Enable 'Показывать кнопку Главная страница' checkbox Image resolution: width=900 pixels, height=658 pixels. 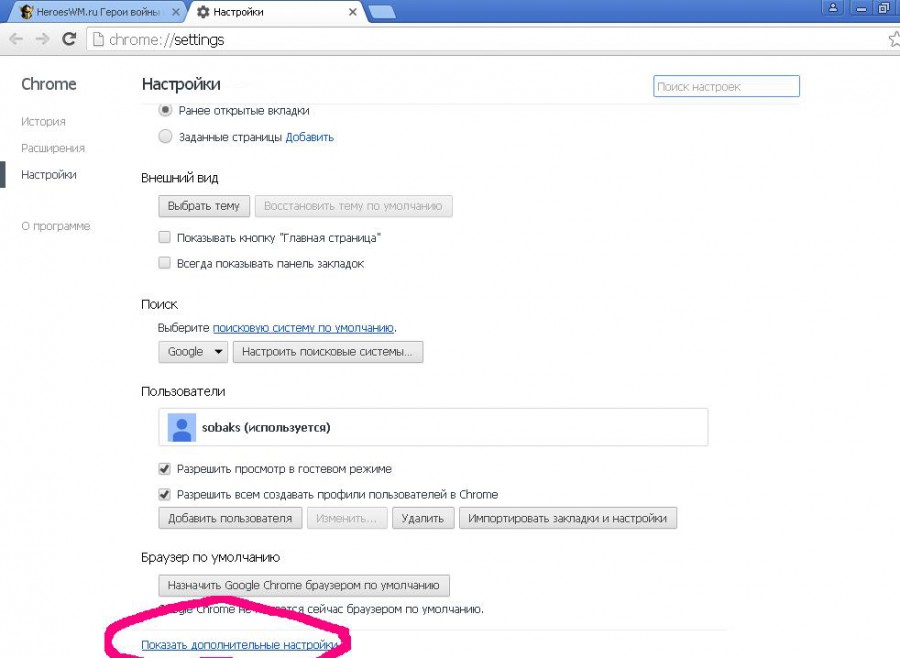165,237
